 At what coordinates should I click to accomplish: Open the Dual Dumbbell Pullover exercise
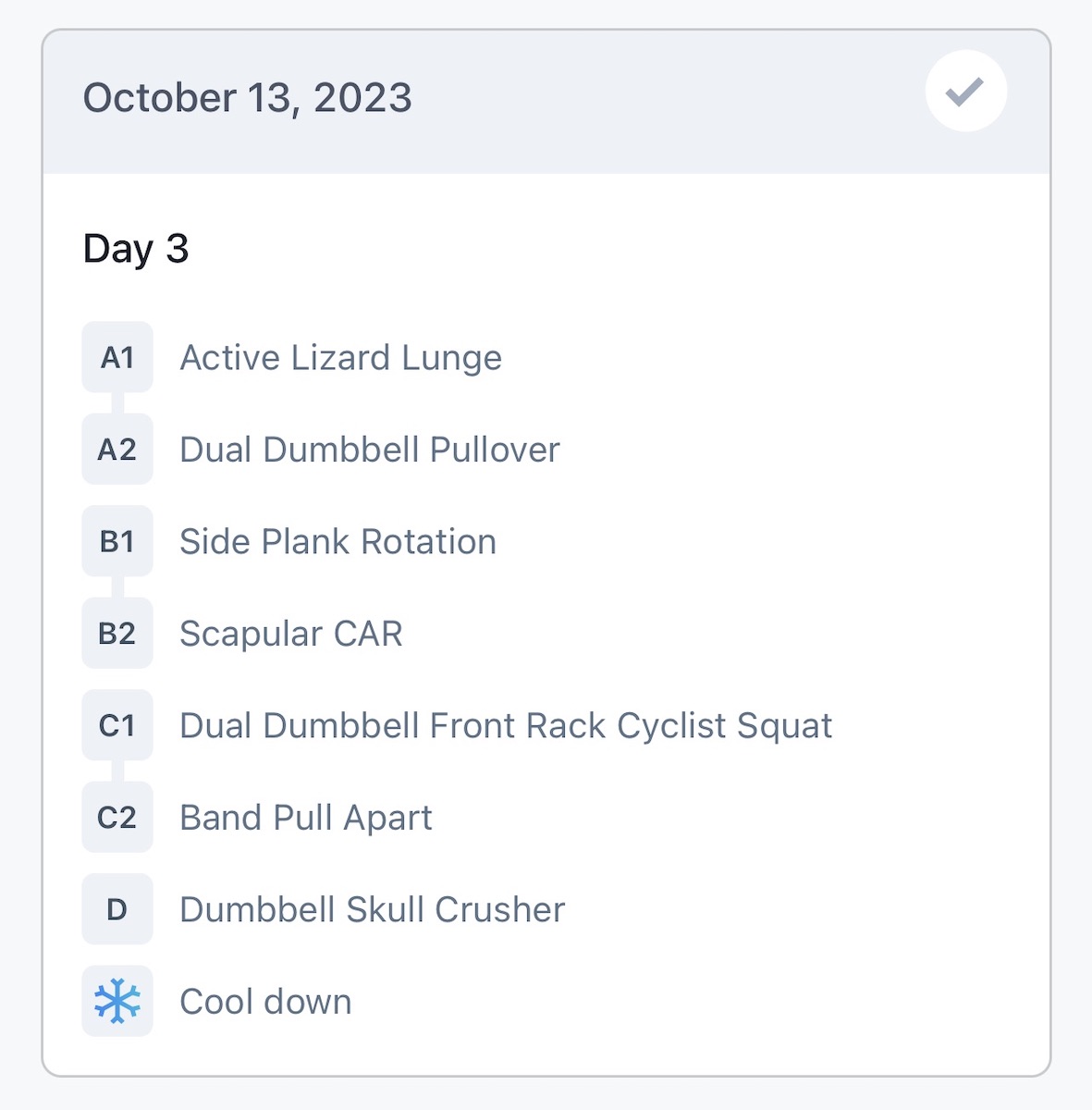click(369, 450)
